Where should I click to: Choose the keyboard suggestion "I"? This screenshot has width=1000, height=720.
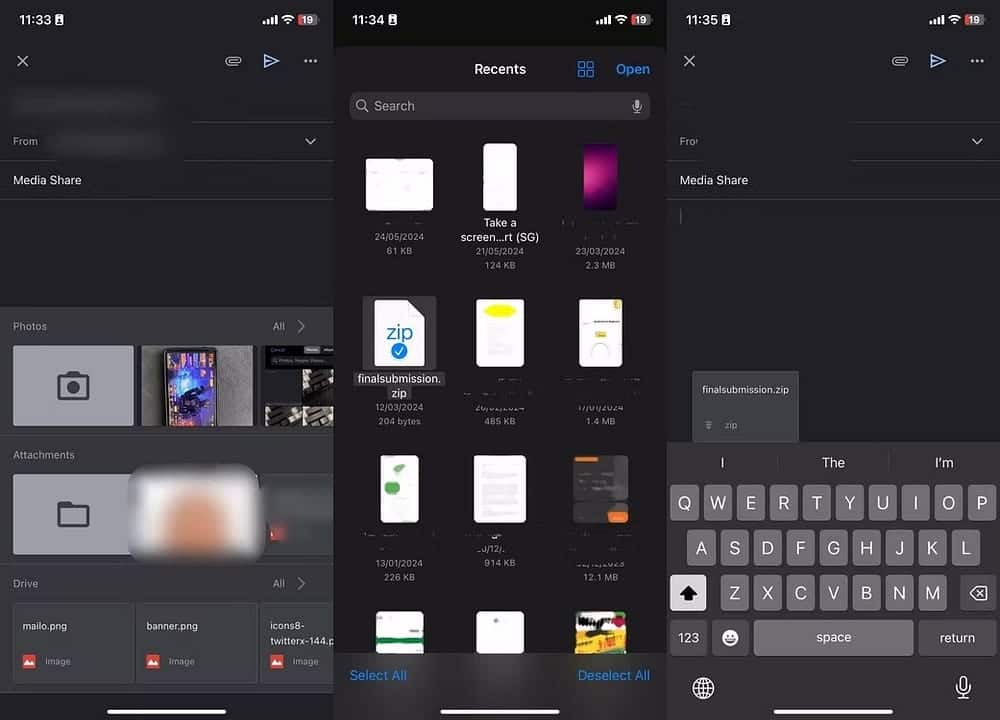pos(722,462)
